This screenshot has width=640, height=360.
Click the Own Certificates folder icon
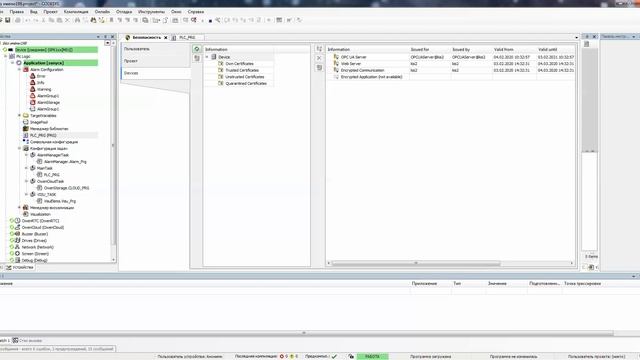220,64
